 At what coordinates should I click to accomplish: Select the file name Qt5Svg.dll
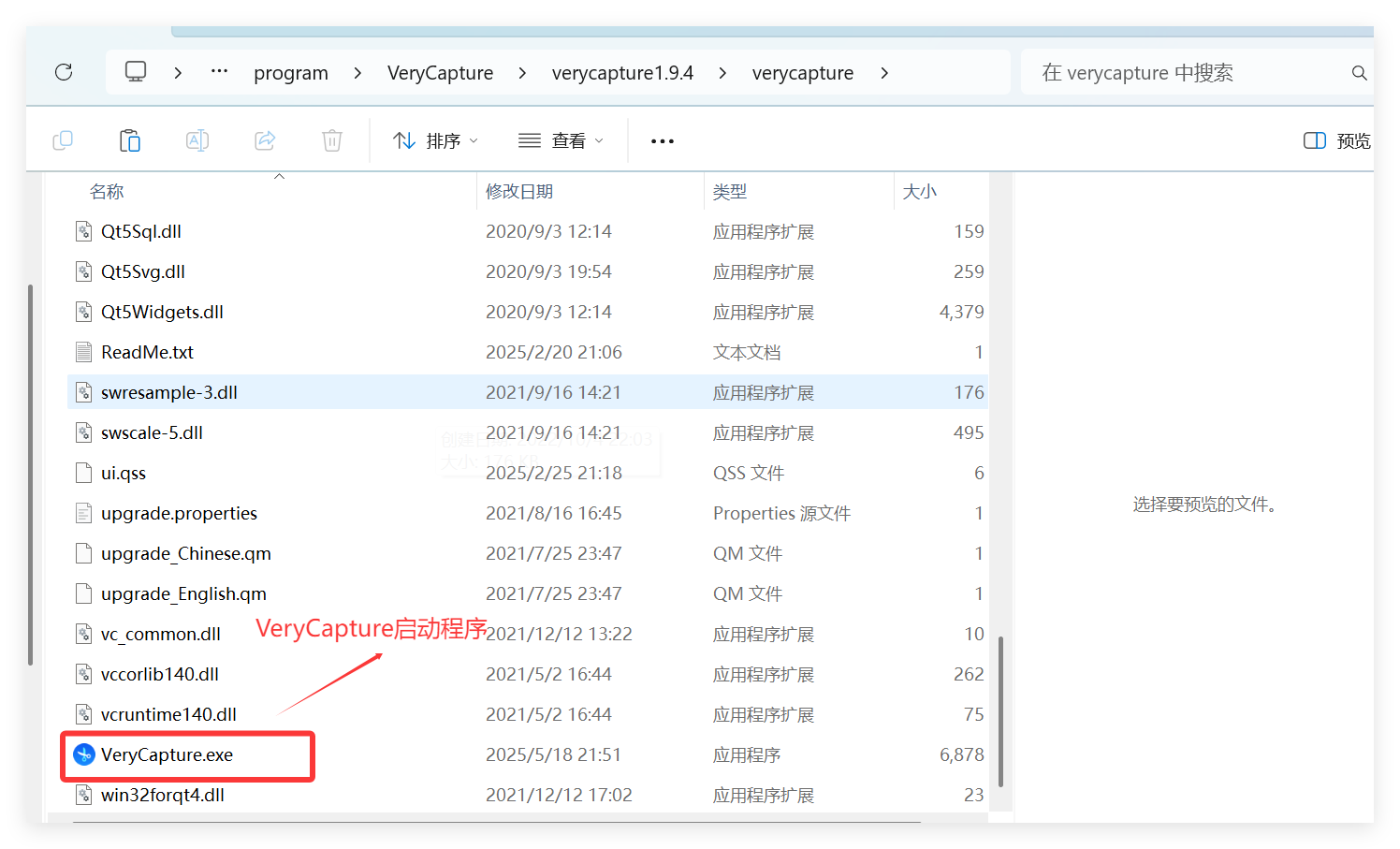pyautogui.click(x=143, y=271)
